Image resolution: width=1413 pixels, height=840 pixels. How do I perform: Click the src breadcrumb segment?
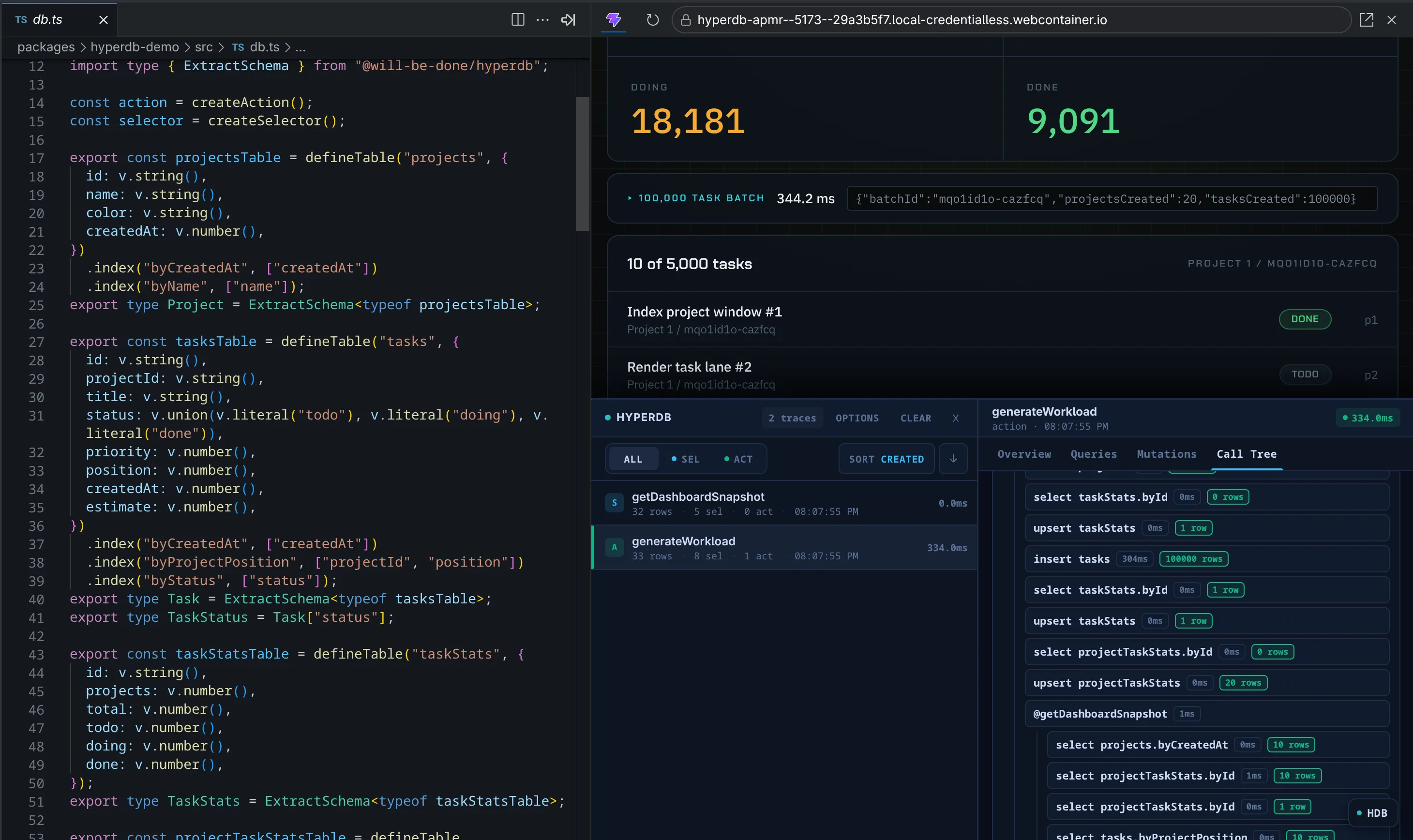click(204, 47)
